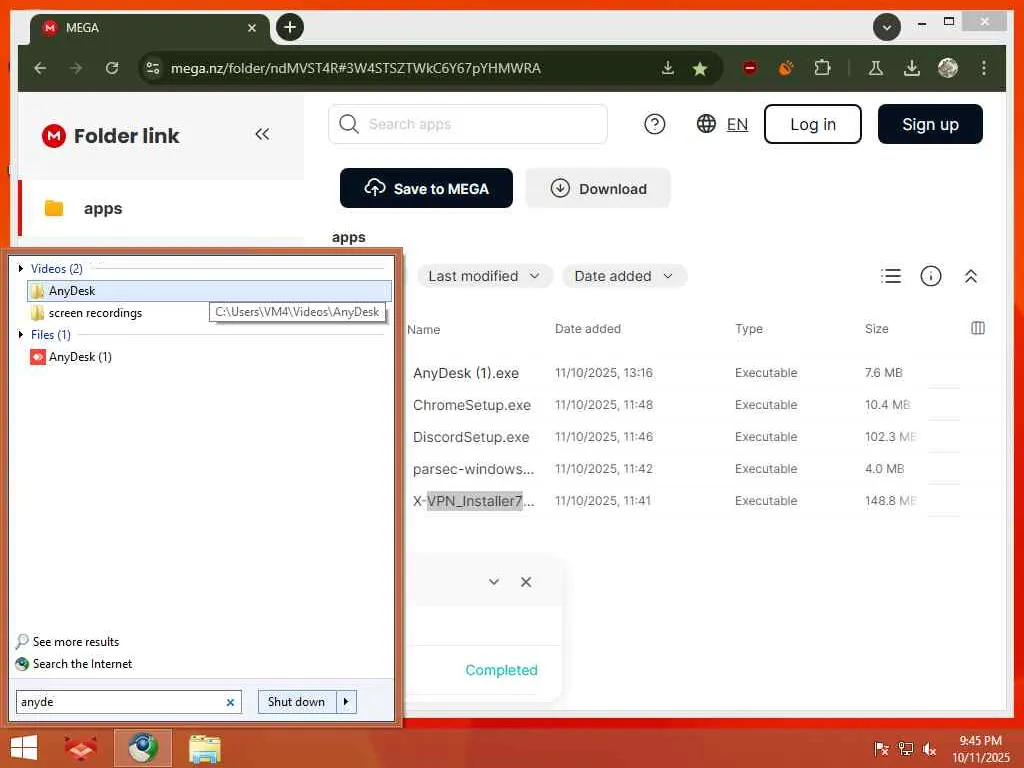Click the Shut down button
This screenshot has width=1024, height=768.
coord(296,702)
